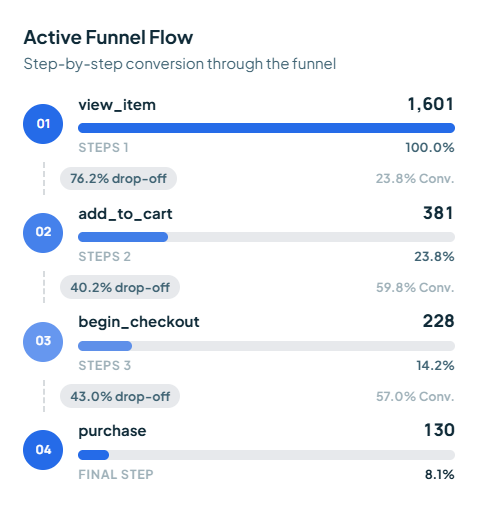The width and height of the screenshot is (480, 509).
Task: Click the 57.0% Conv. text
Action: (415, 396)
